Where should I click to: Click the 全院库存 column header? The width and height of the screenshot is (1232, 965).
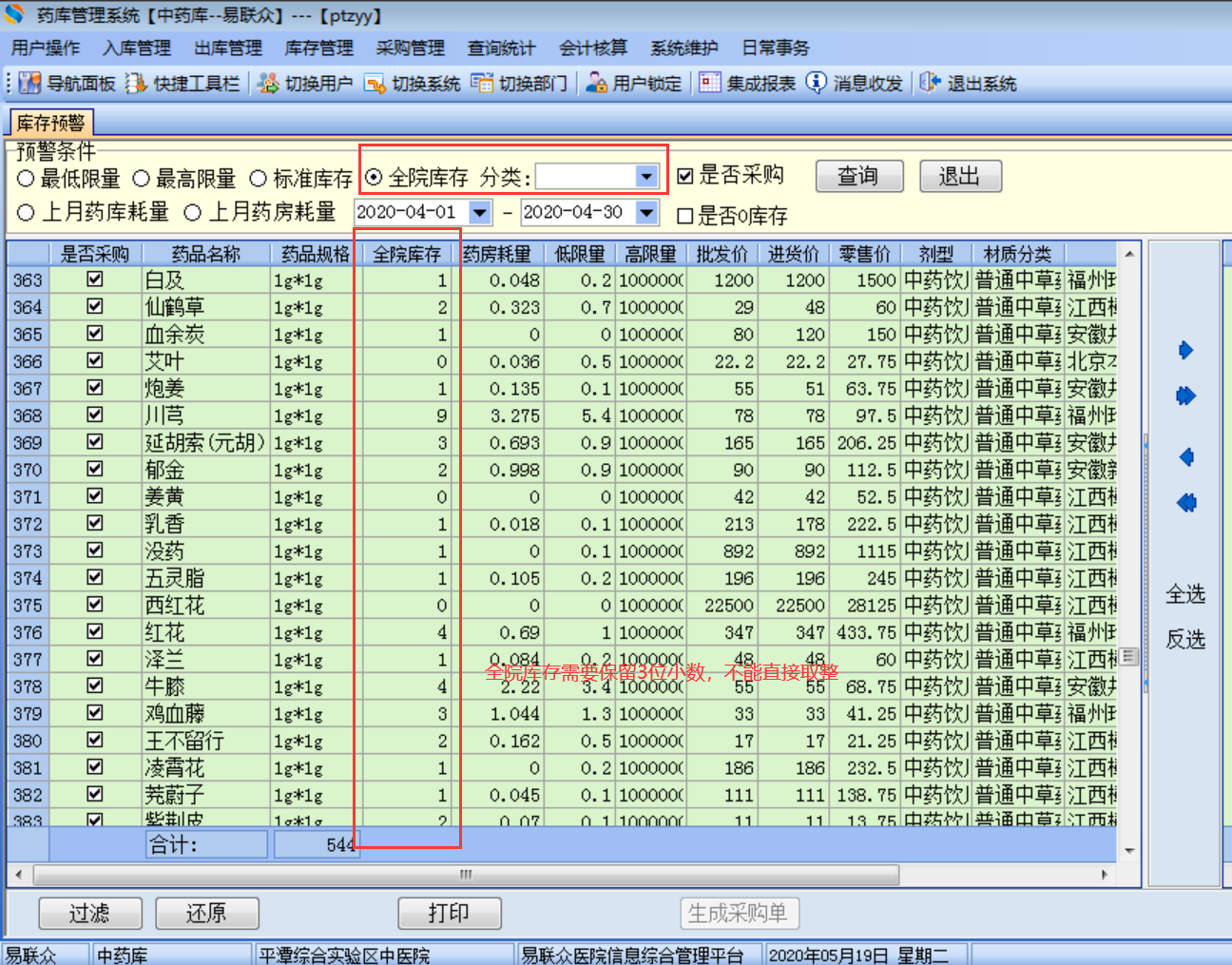click(407, 254)
